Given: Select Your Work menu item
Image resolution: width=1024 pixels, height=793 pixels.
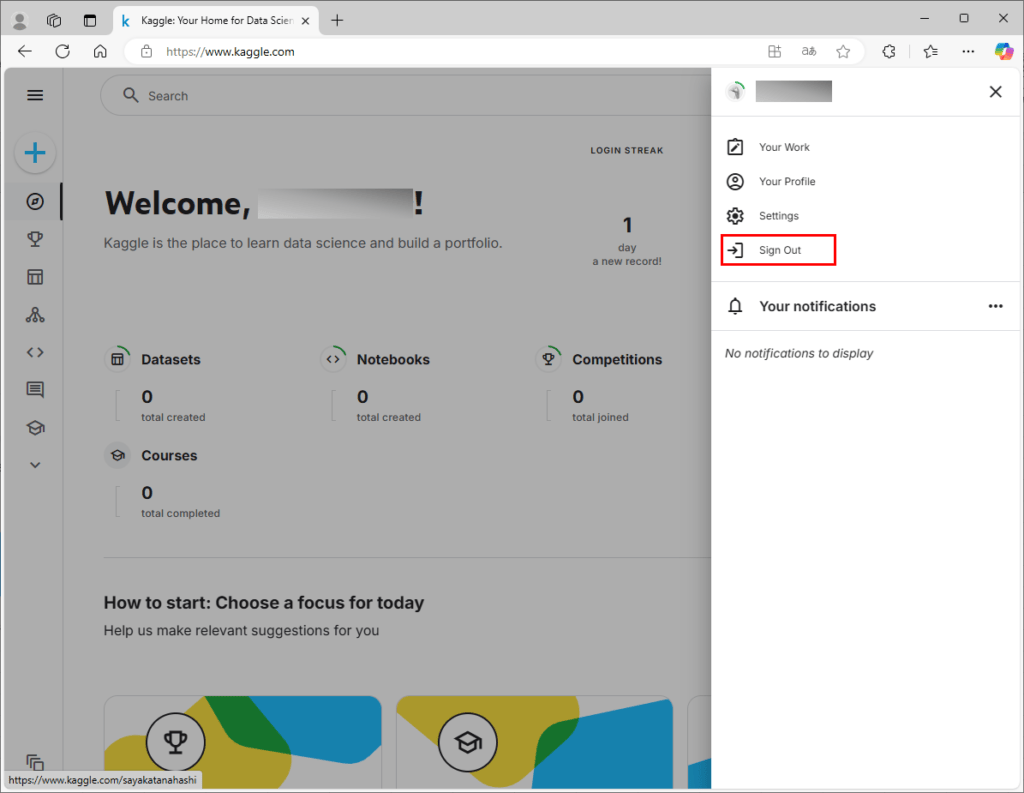Looking at the screenshot, I should 783,147.
